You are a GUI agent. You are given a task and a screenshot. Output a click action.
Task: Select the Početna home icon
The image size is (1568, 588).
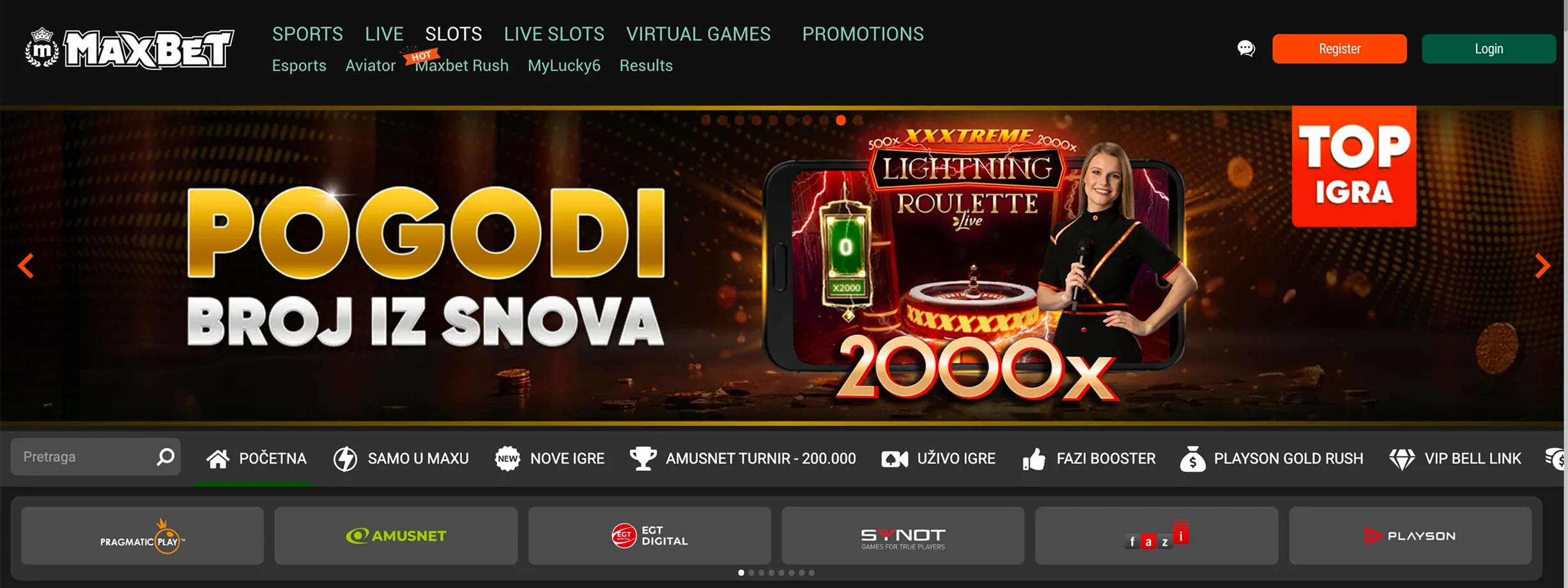point(218,459)
